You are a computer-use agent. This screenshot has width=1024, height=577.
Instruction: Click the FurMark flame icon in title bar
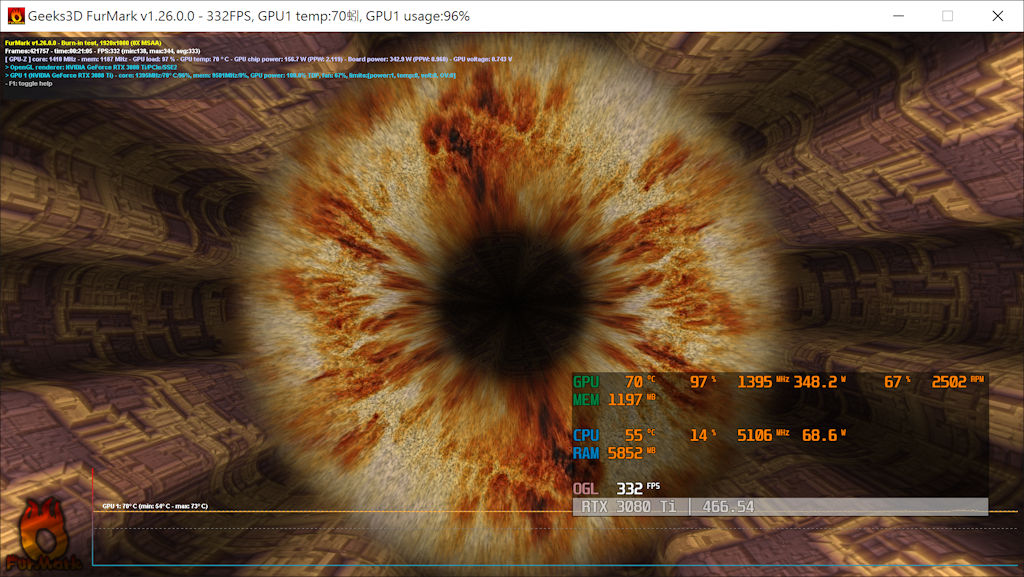[x=16, y=16]
